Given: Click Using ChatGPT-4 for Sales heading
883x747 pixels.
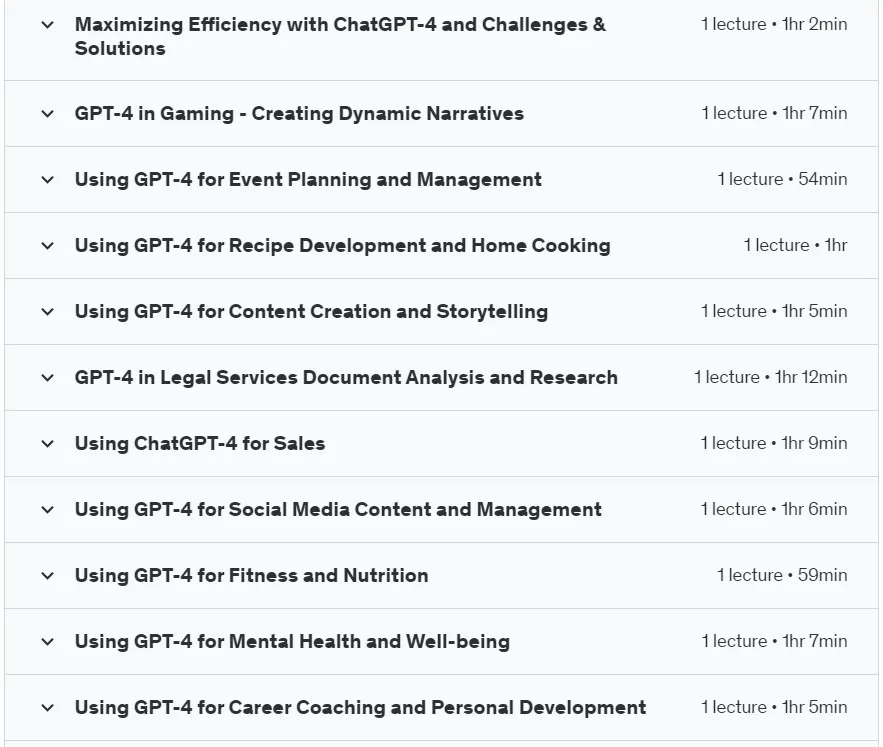Looking at the screenshot, I should [200, 443].
